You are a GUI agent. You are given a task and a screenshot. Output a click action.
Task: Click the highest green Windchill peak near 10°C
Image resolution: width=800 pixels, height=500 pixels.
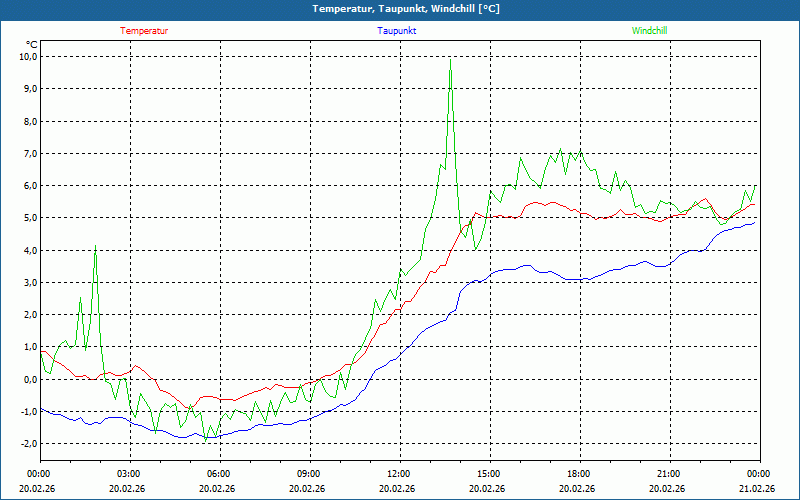click(x=450, y=60)
